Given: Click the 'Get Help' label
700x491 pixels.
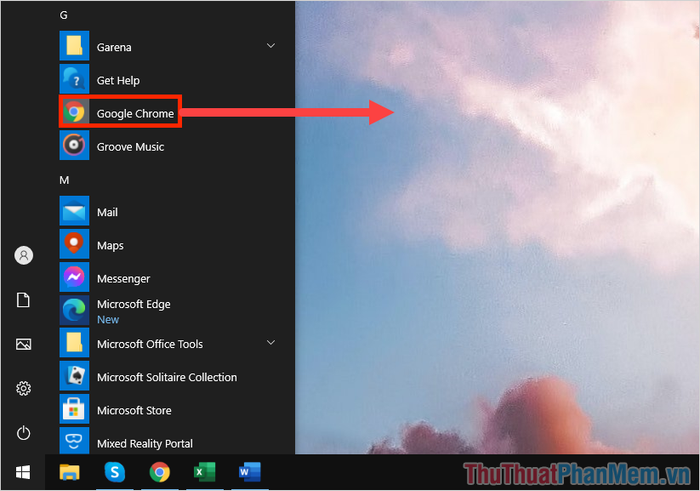Looking at the screenshot, I should (x=118, y=80).
